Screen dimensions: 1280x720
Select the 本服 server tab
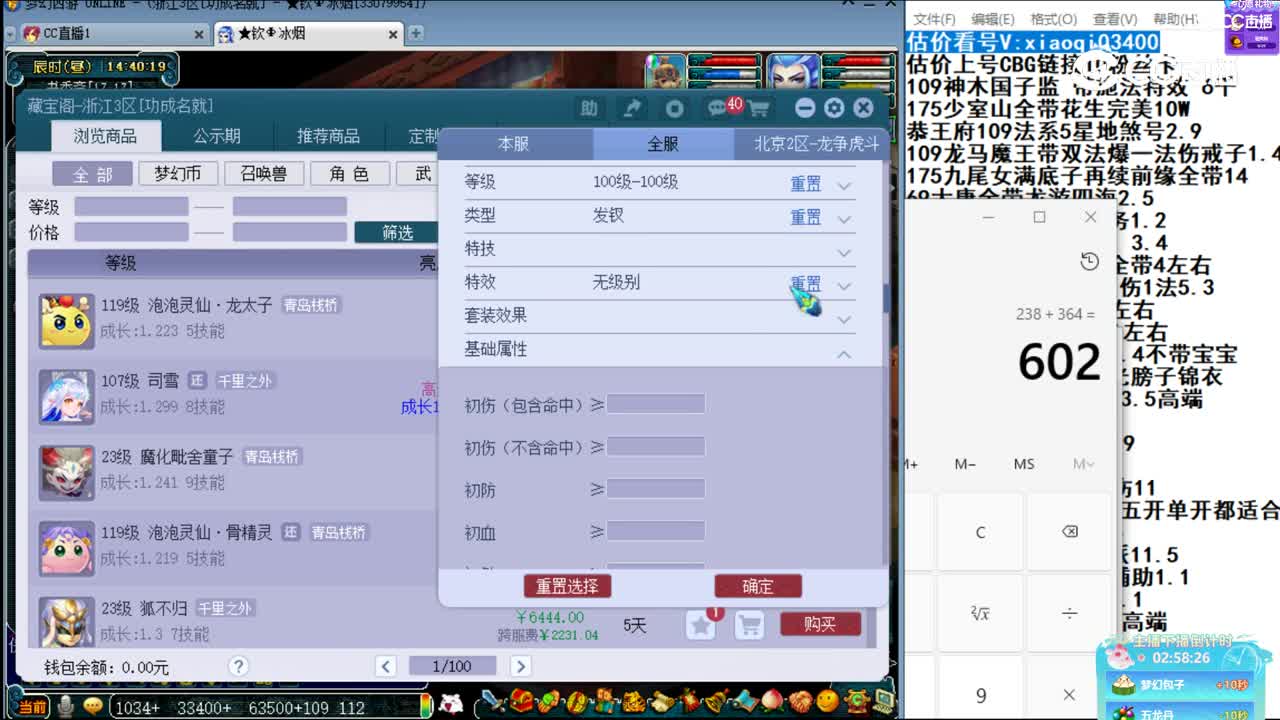point(514,144)
